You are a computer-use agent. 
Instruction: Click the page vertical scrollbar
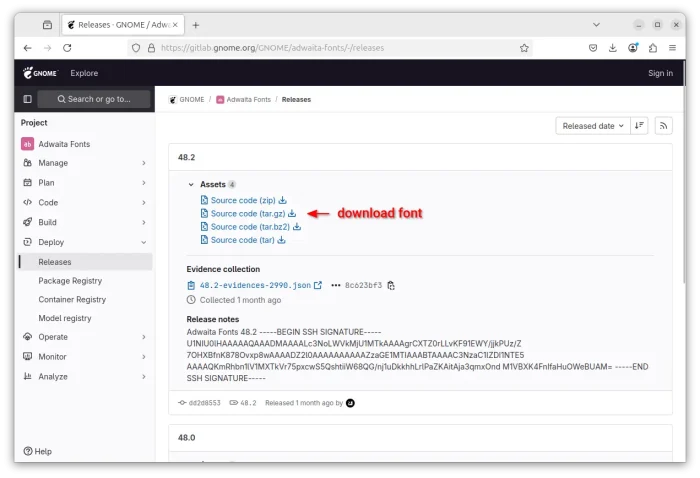(684, 171)
